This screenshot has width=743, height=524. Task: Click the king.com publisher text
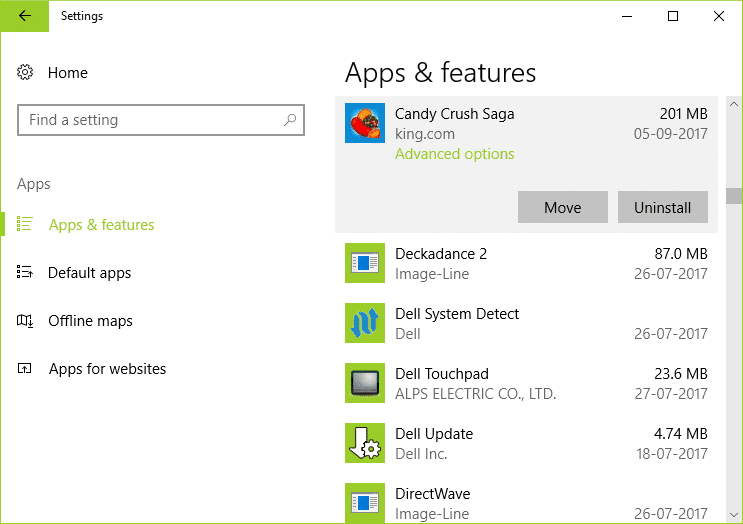[x=425, y=134]
